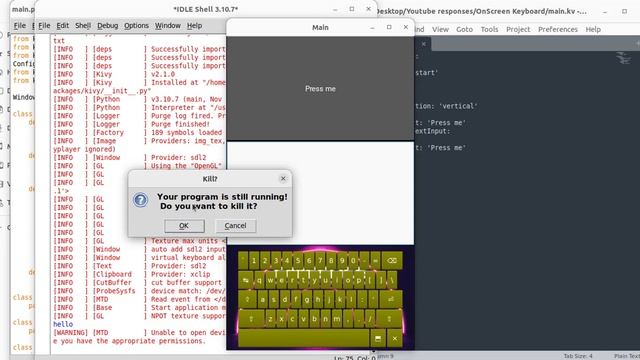Tap the 'q' key on virtual keyboard
640x360 pixels.
click(x=259, y=280)
